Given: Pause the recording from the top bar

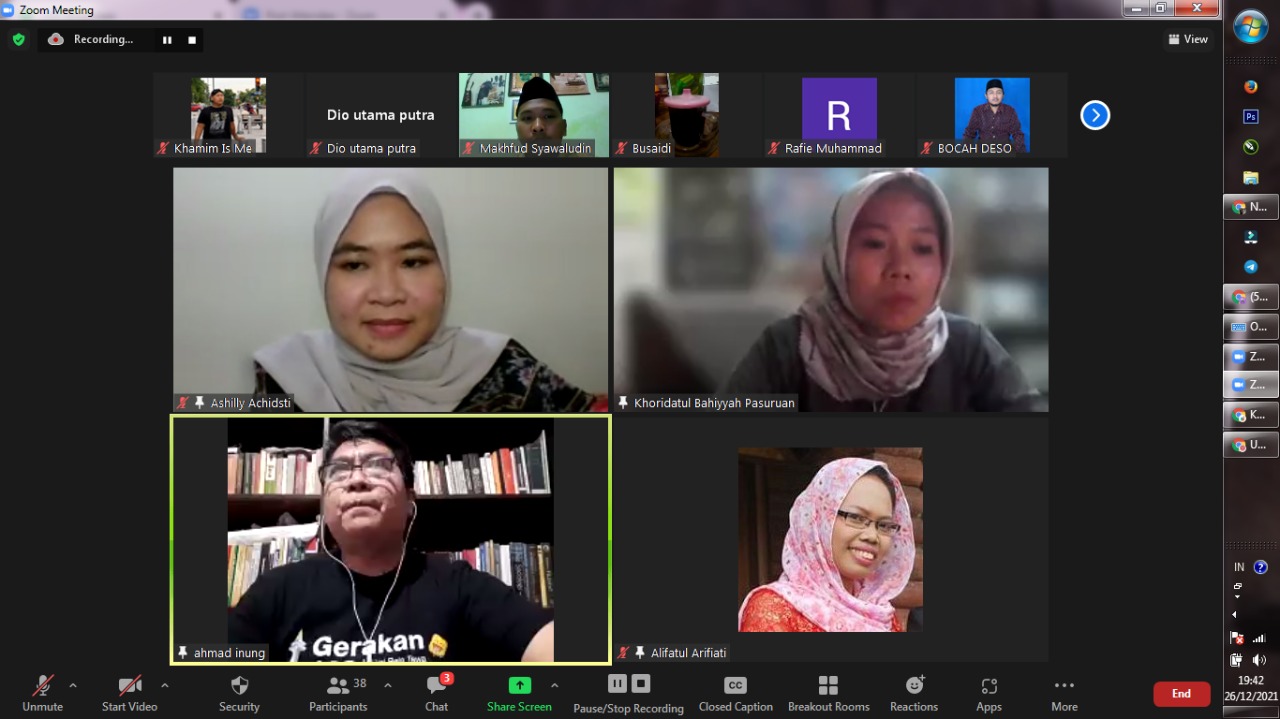Looking at the screenshot, I should (x=167, y=40).
